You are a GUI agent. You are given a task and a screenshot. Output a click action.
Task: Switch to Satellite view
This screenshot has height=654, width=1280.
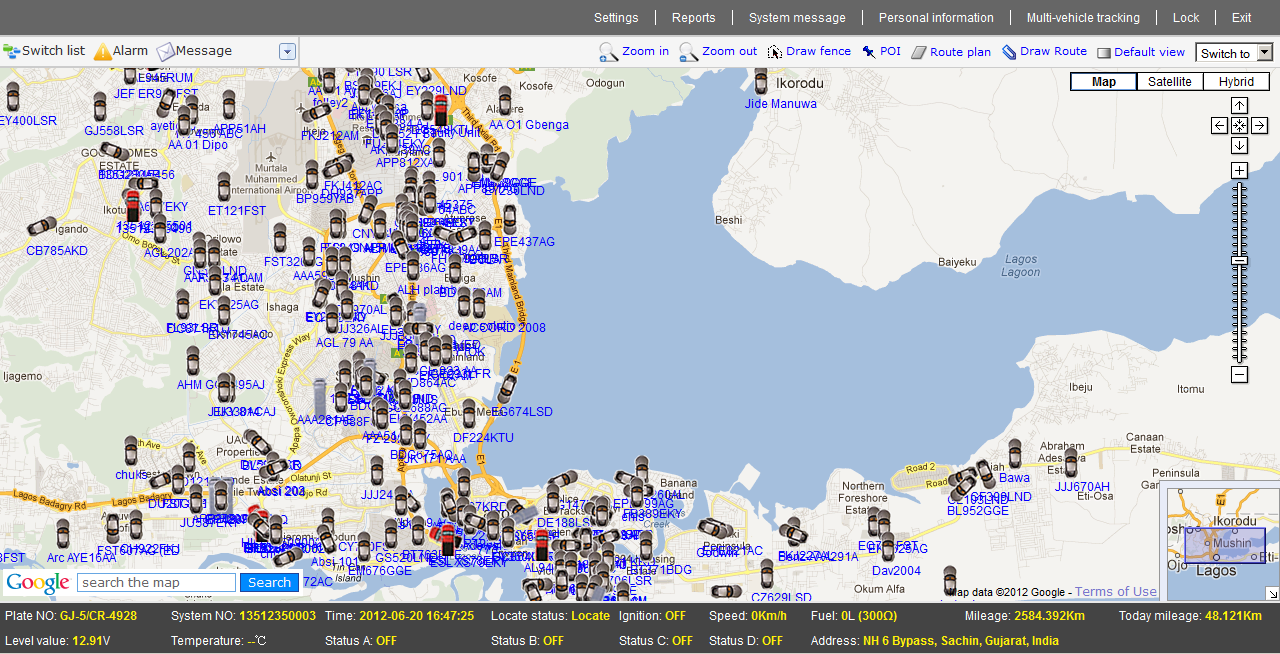coord(1170,81)
